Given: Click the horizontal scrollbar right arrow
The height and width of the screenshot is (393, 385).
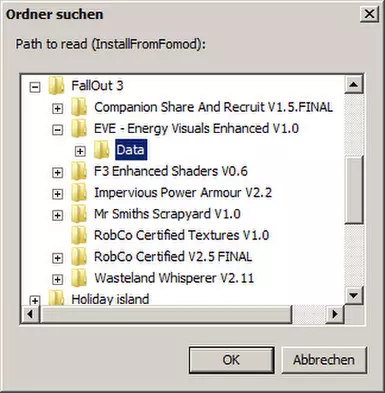Looking at the screenshot, I should click(x=335, y=314).
